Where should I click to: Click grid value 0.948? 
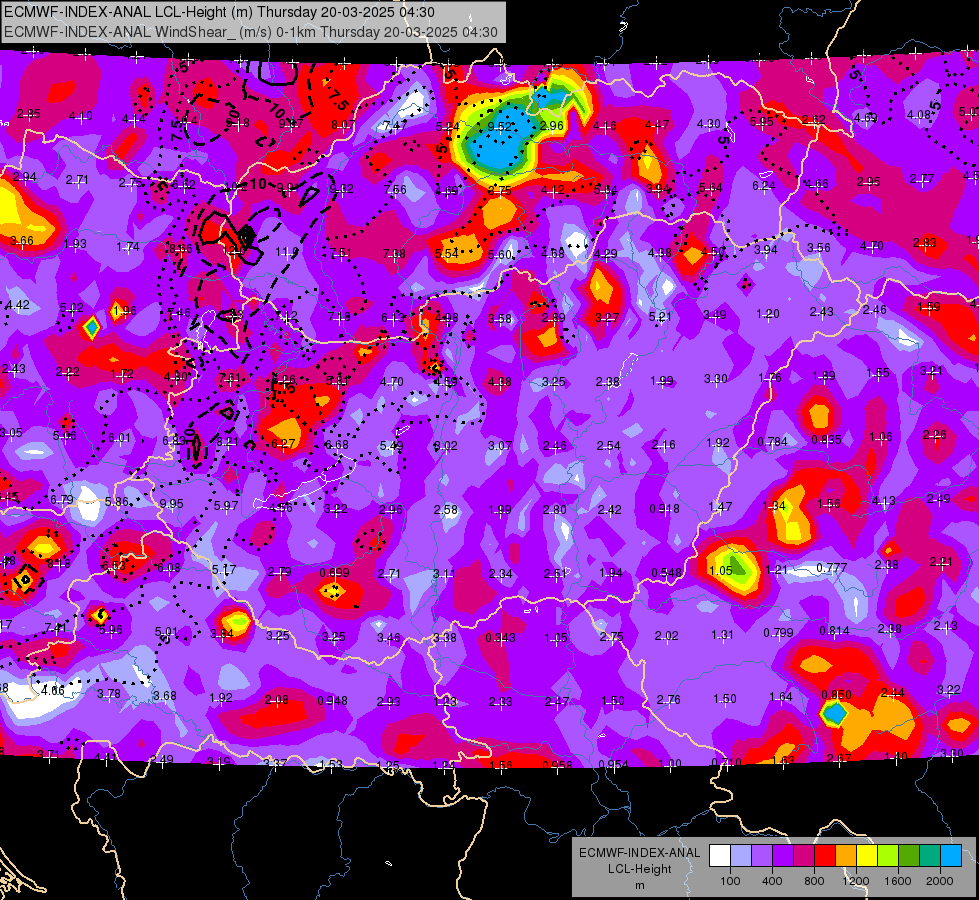pyautogui.click(x=332, y=701)
